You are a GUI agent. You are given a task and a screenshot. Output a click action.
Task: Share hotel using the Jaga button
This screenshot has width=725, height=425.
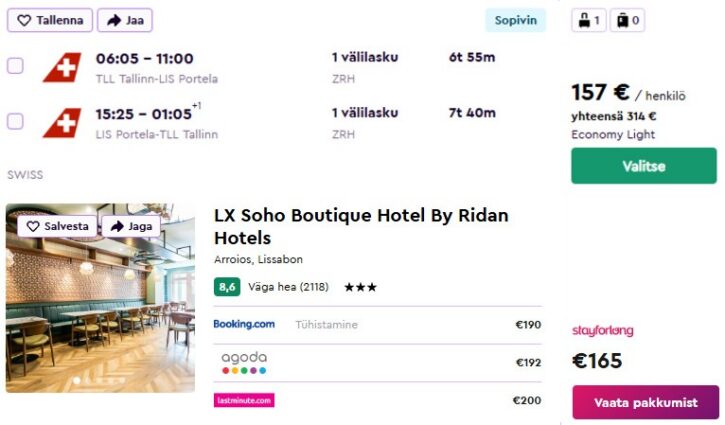tap(131, 226)
